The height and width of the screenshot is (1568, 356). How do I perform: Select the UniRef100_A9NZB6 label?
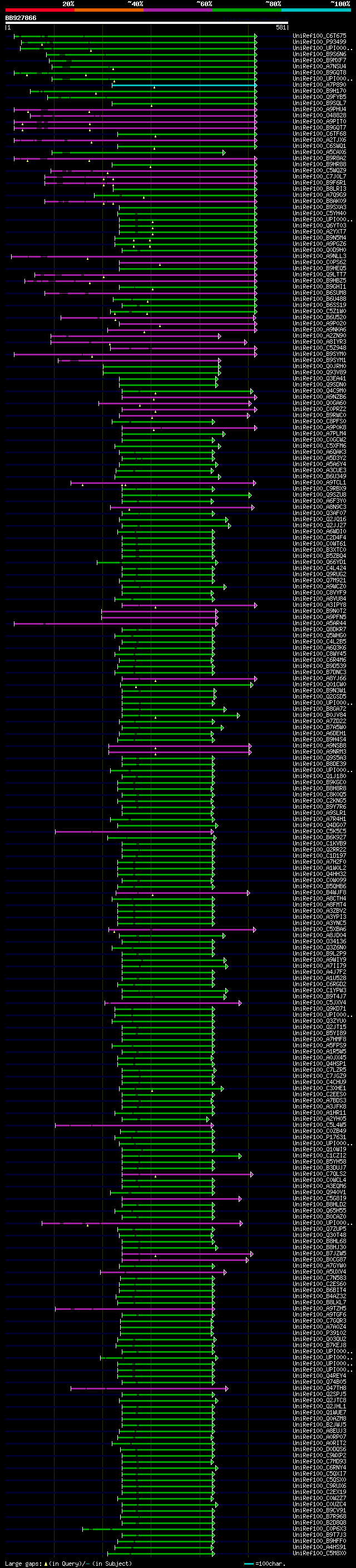tap(319, 397)
